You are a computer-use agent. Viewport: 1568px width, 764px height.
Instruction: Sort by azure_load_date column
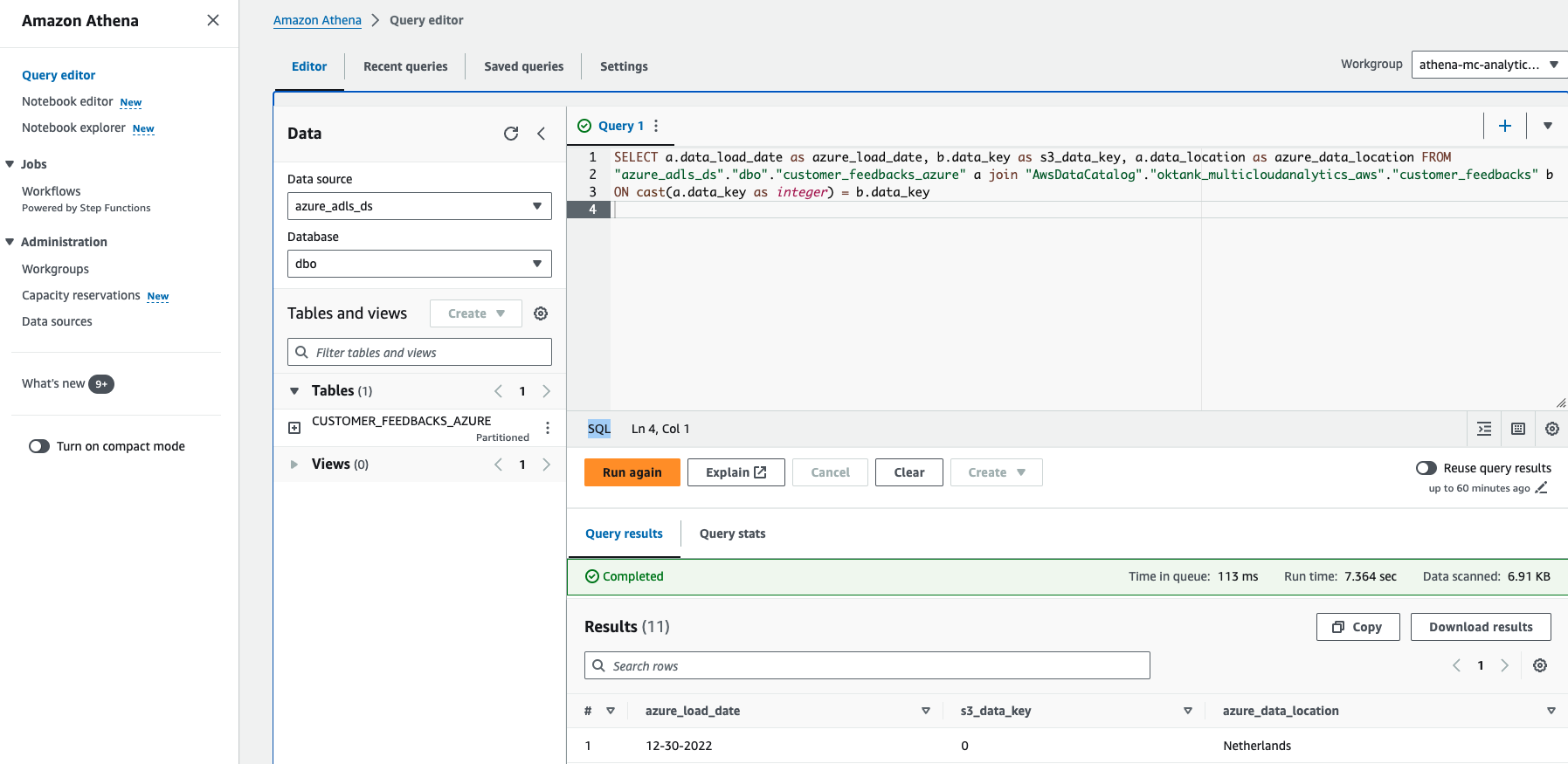[x=926, y=711]
